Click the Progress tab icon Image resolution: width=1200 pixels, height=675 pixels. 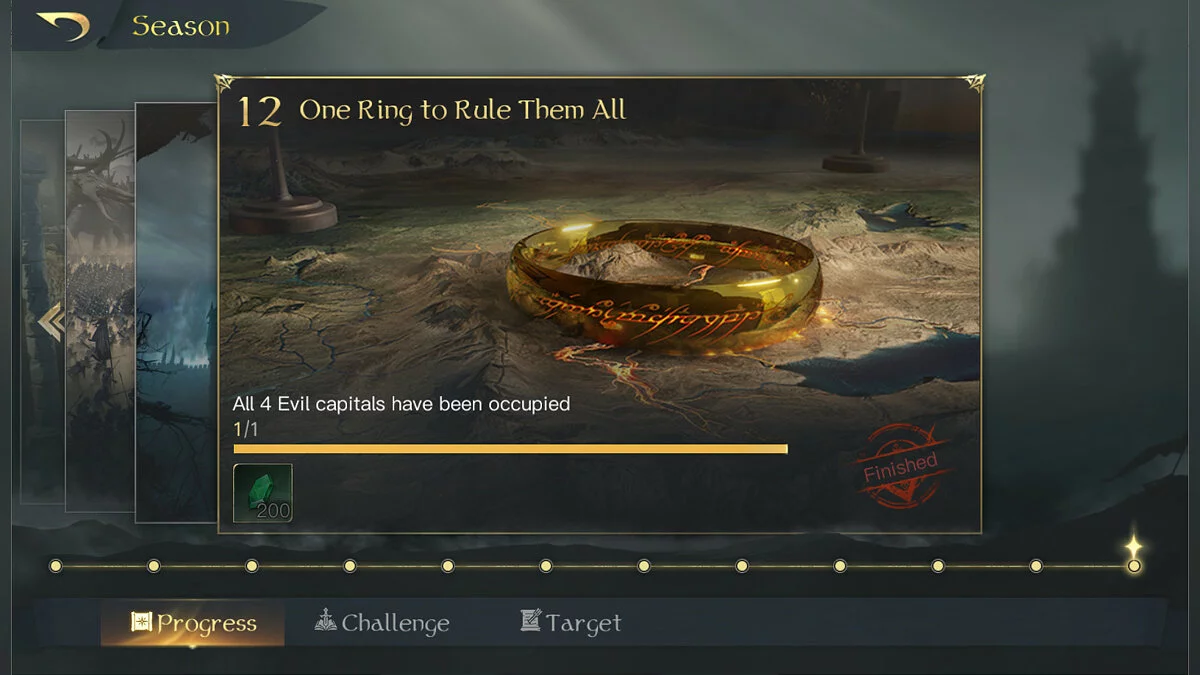tap(142, 622)
